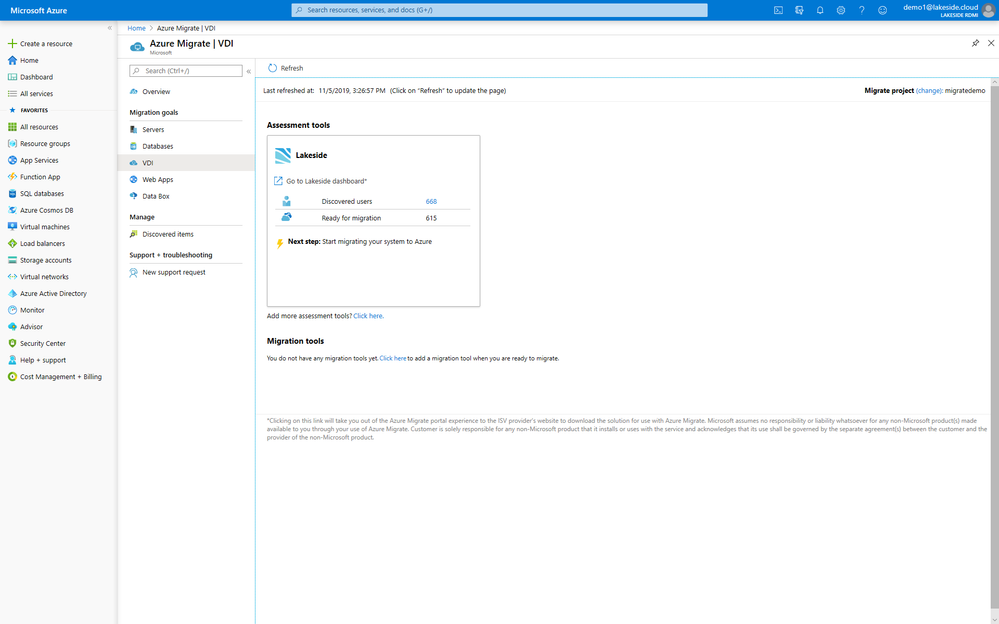Open Cost Management + Billing
The height and width of the screenshot is (624, 999).
coord(61,377)
